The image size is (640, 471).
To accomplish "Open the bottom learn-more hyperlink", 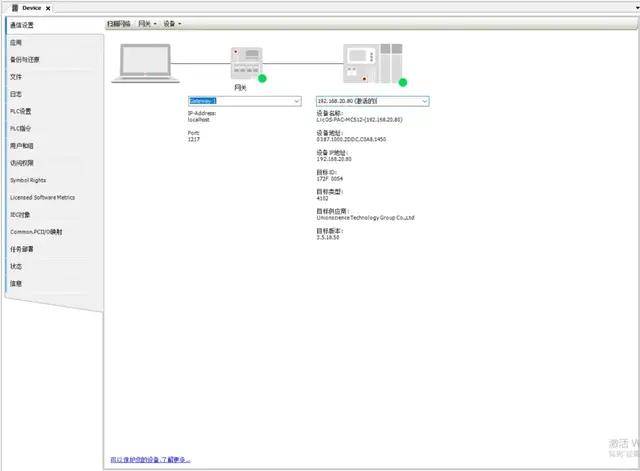I will click(150, 460).
